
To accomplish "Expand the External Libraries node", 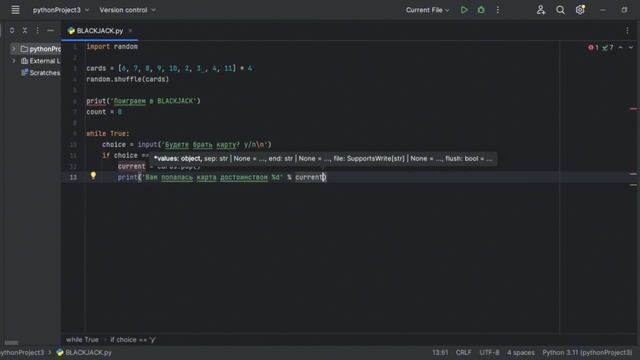I will (x=13, y=61).
